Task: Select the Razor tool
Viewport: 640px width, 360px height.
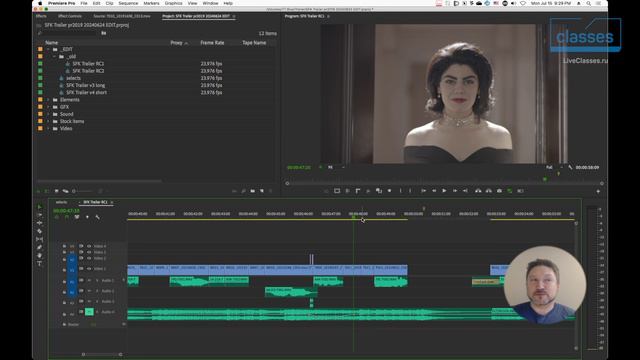Action: click(x=40, y=231)
